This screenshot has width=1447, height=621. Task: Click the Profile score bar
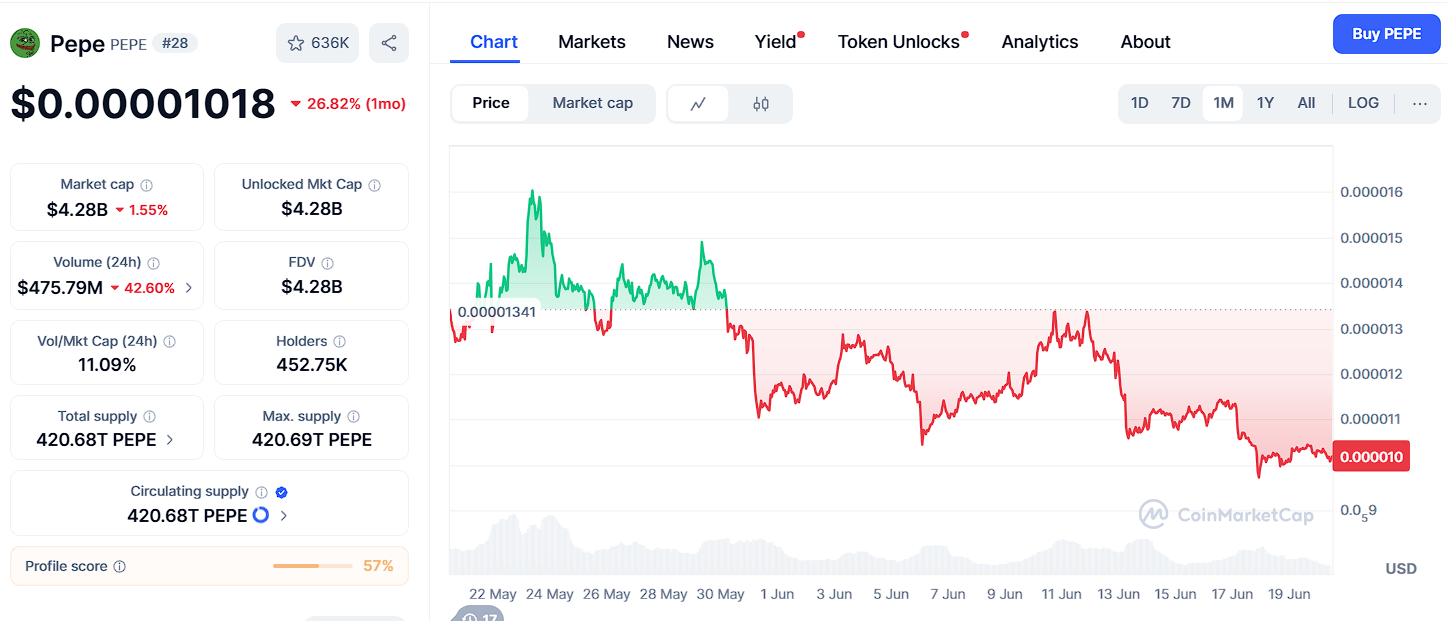tap(312, 566)
